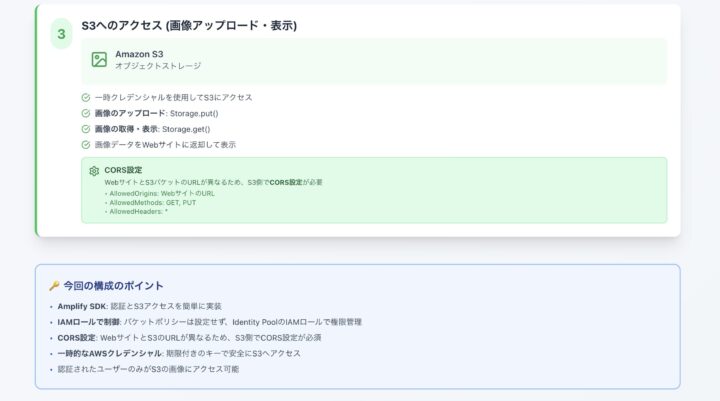Click checkmark icon beside 画像の取得・表示

[x=86, y=129]
